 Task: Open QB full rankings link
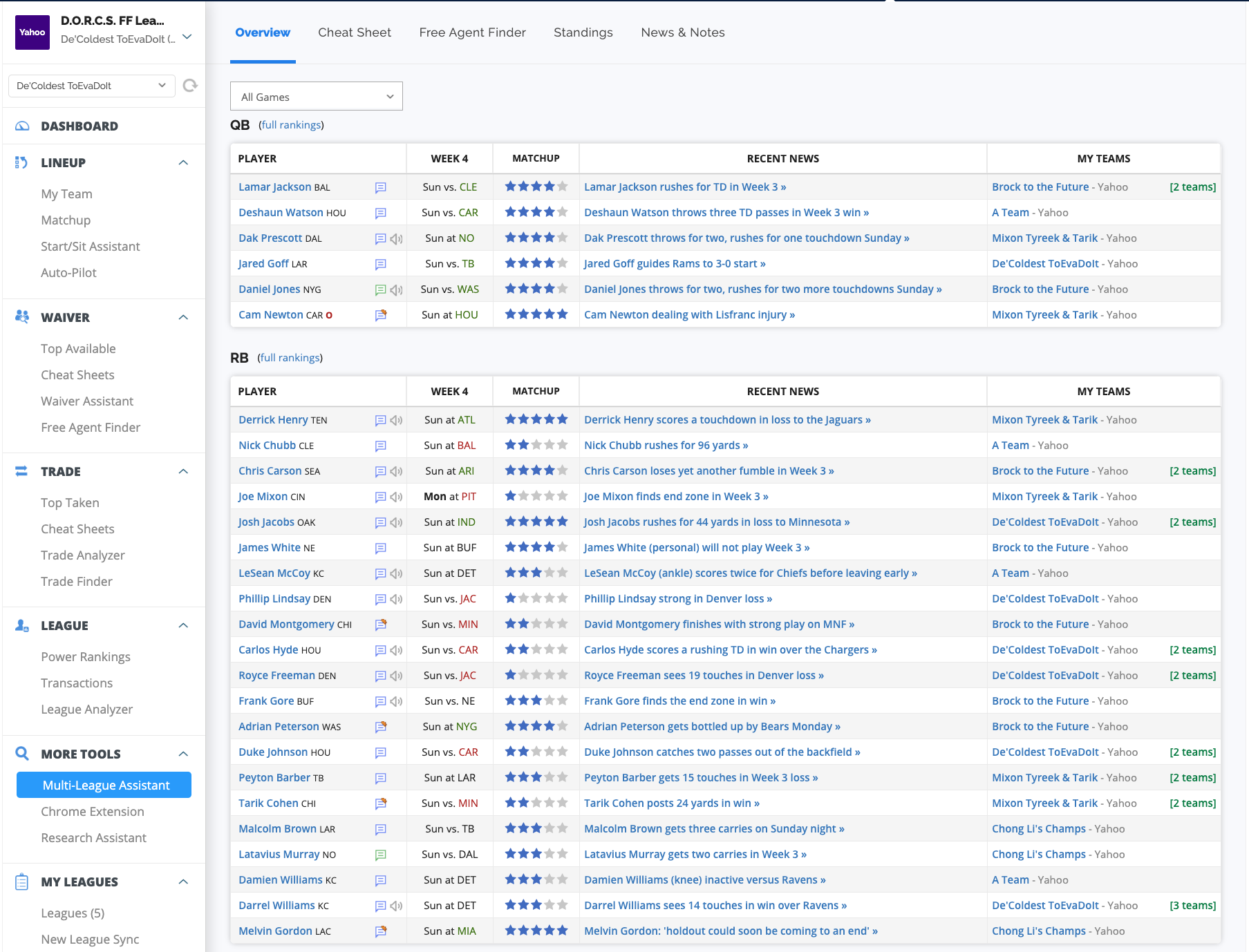click(x=291, y=125)
